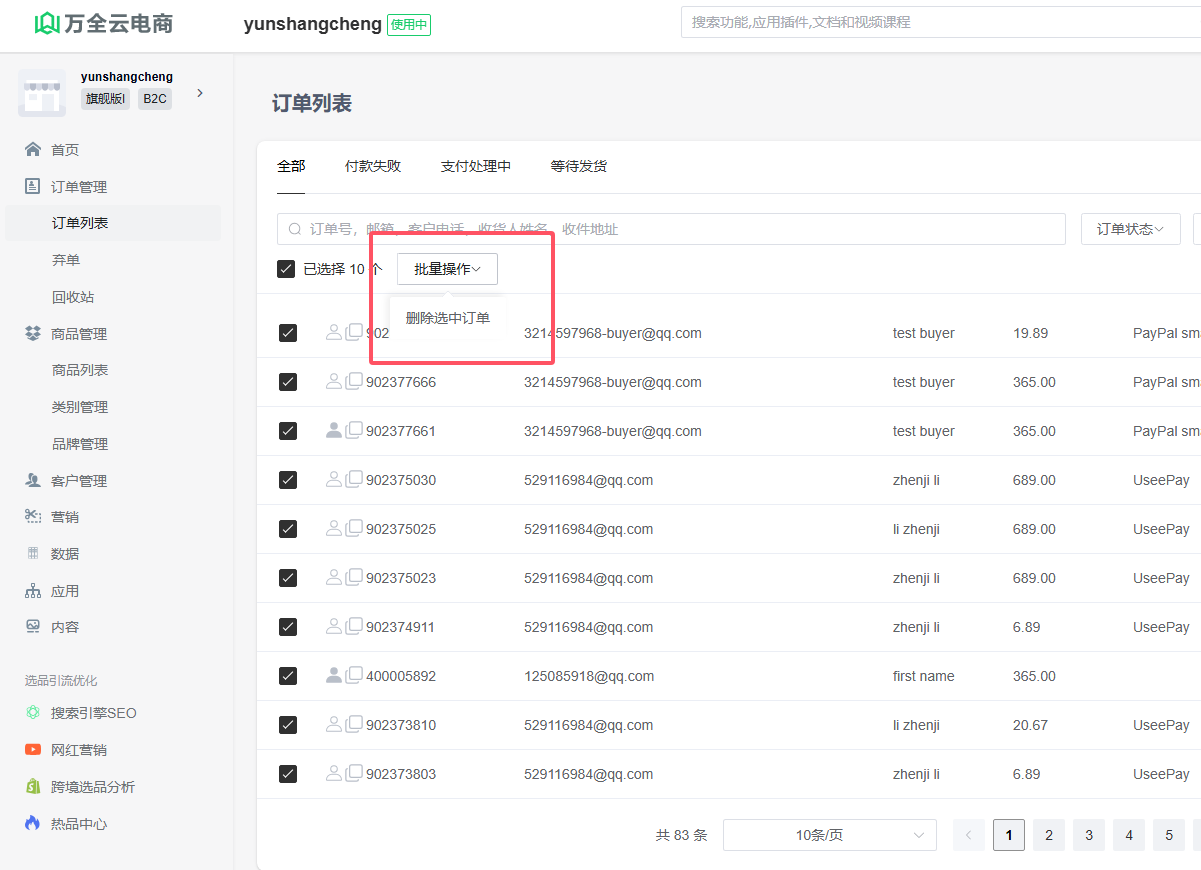Deselect the checkbox for order 902373803
The height and width of the screenshot is (870, 1201).
point(288,774)
